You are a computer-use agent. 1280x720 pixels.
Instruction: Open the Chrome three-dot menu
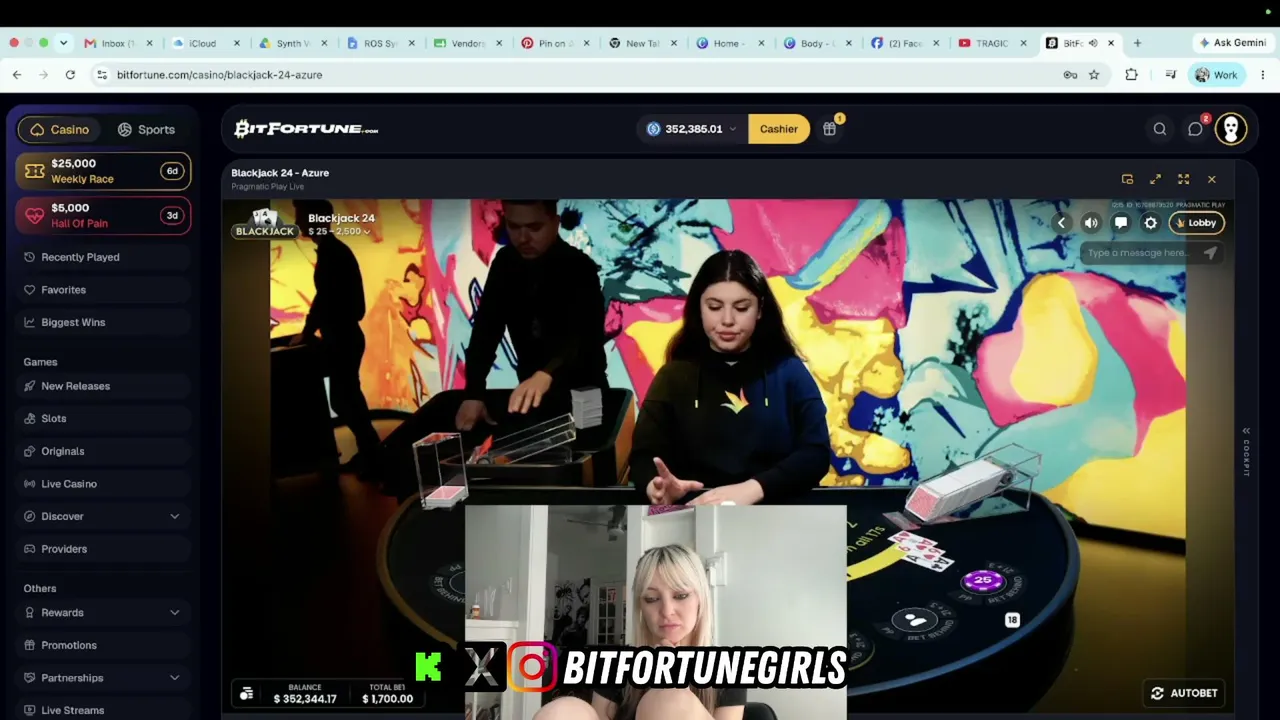pyautogui.click(x=1263, y=75)
